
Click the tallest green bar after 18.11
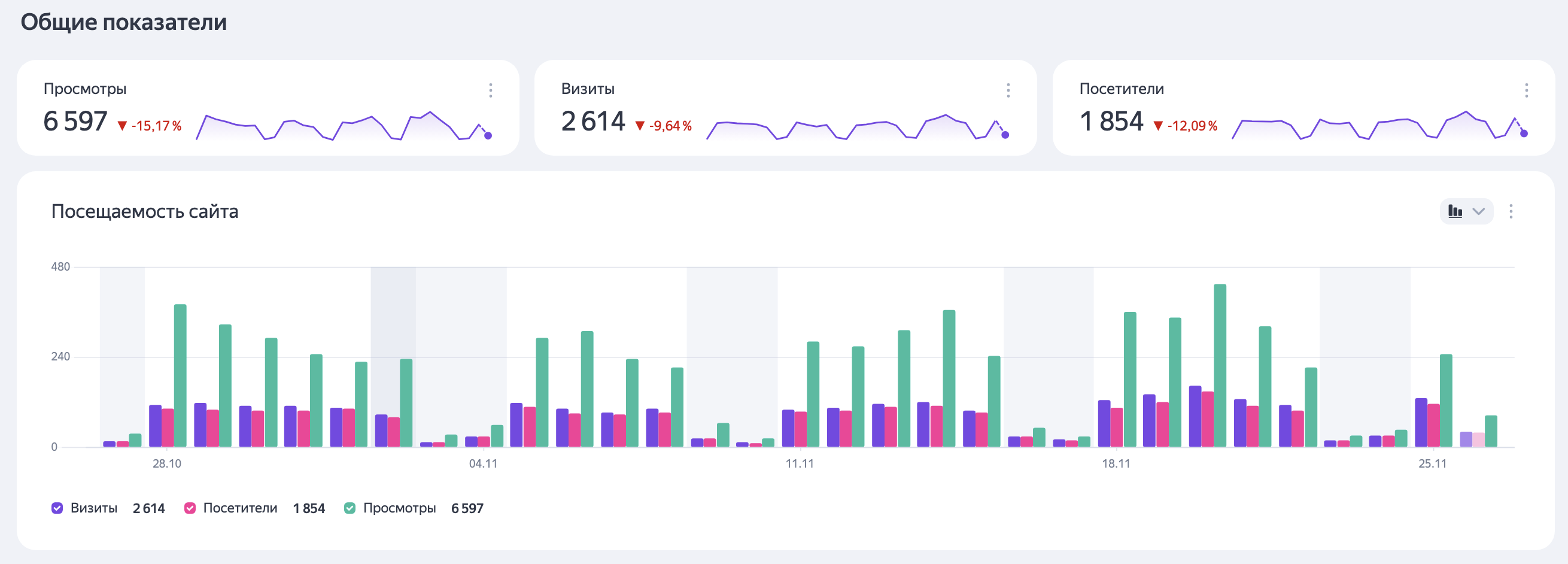pyautogui.click(x=1220, y=365)
